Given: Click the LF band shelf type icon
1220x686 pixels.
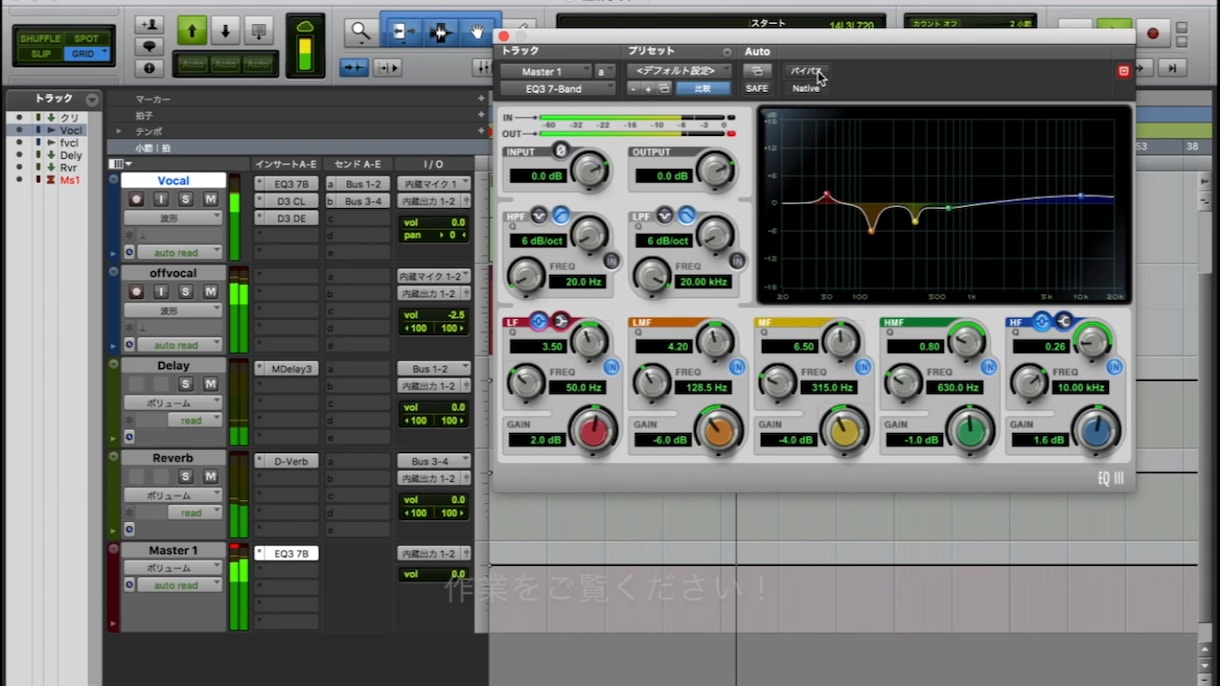Looking at the screenshot, I should tap(560, 321).
